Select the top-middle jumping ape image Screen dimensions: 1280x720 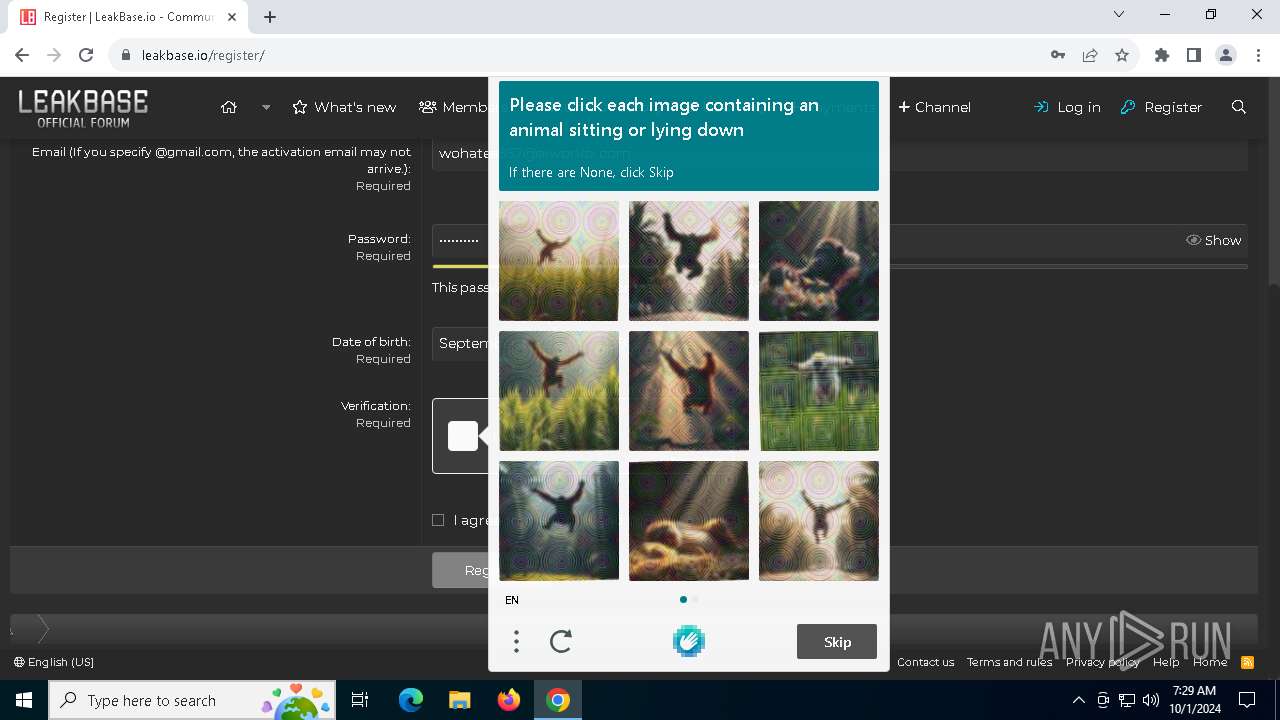click(689, 261)
